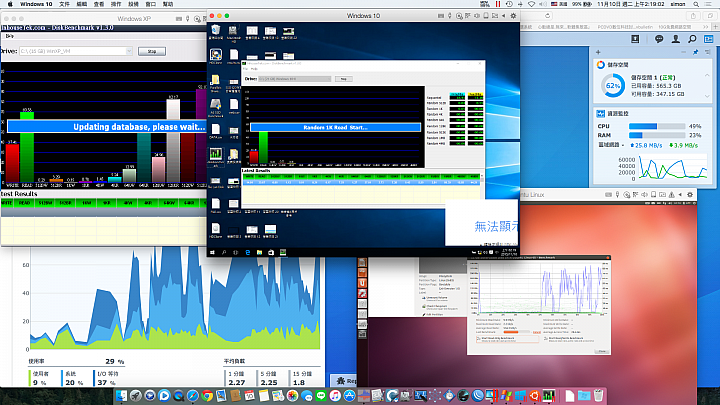Image resolution: width=720 pixels, height=405 pixels.
Task: Open LINE green chat icon in Dock
Action: click(x=321, y=395)
